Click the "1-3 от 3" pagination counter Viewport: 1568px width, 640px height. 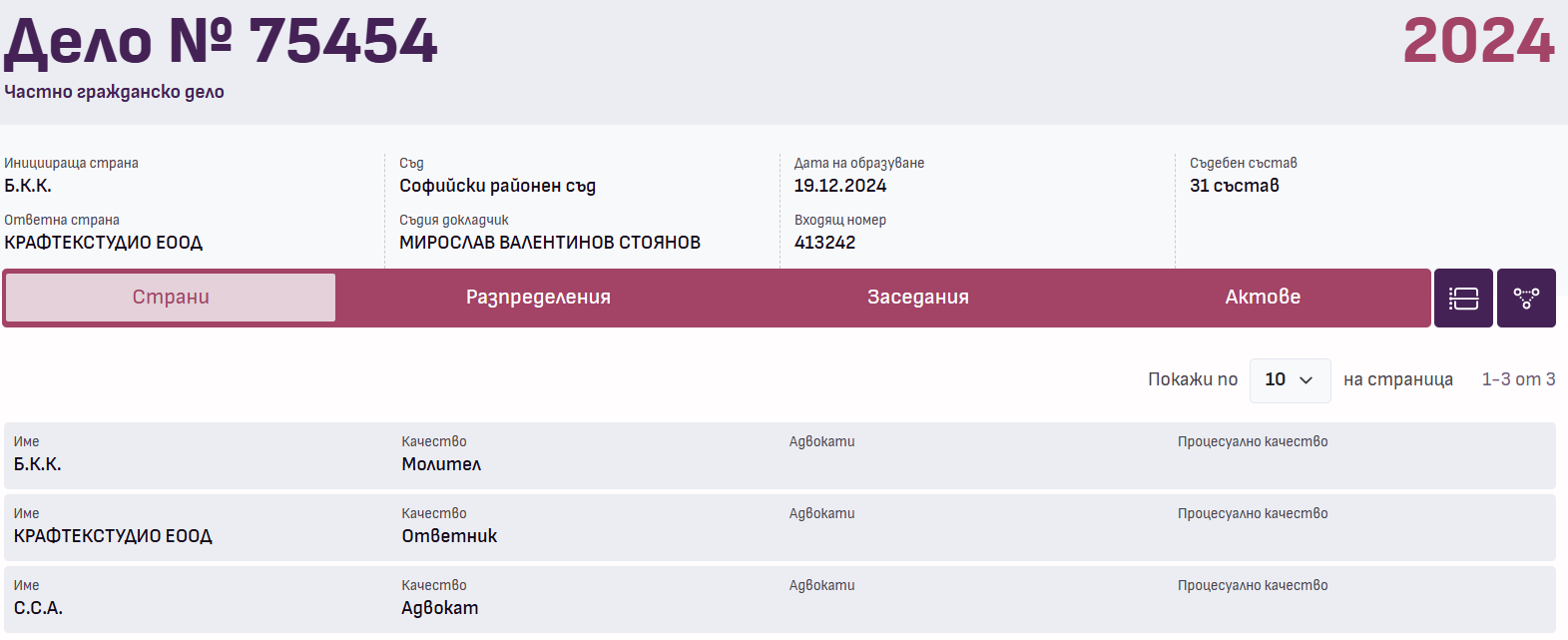tap(1517, 379)
